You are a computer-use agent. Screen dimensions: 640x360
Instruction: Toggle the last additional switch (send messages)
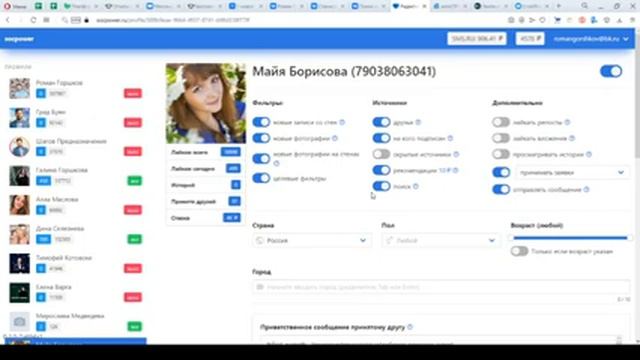pyautogui.click(x=501, y=189)
